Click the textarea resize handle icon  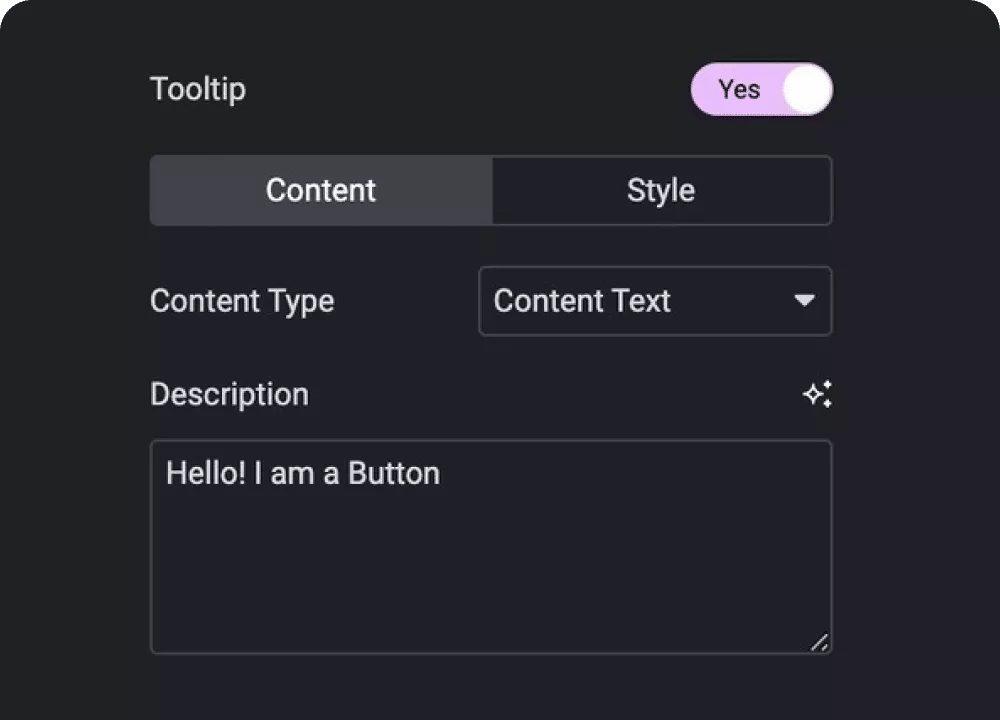point(820,642)
